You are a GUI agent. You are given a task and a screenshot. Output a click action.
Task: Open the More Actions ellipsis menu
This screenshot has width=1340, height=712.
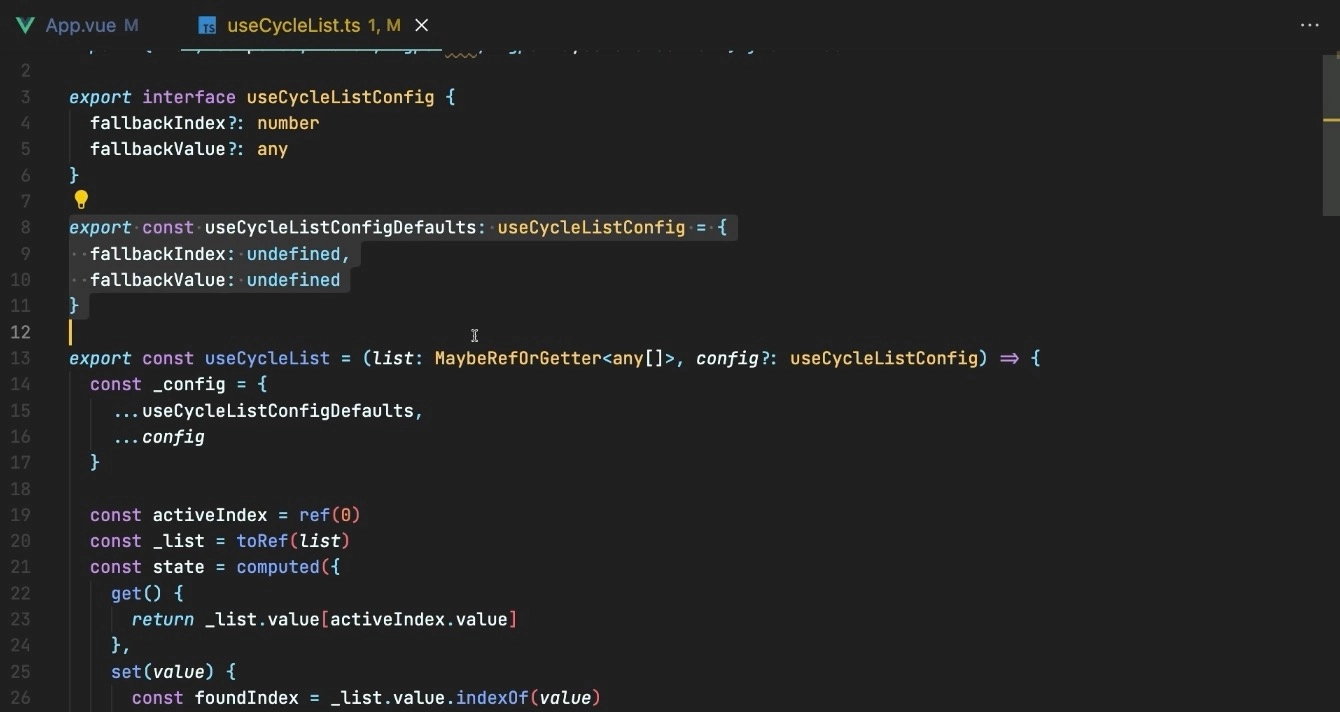(1310, 25)
